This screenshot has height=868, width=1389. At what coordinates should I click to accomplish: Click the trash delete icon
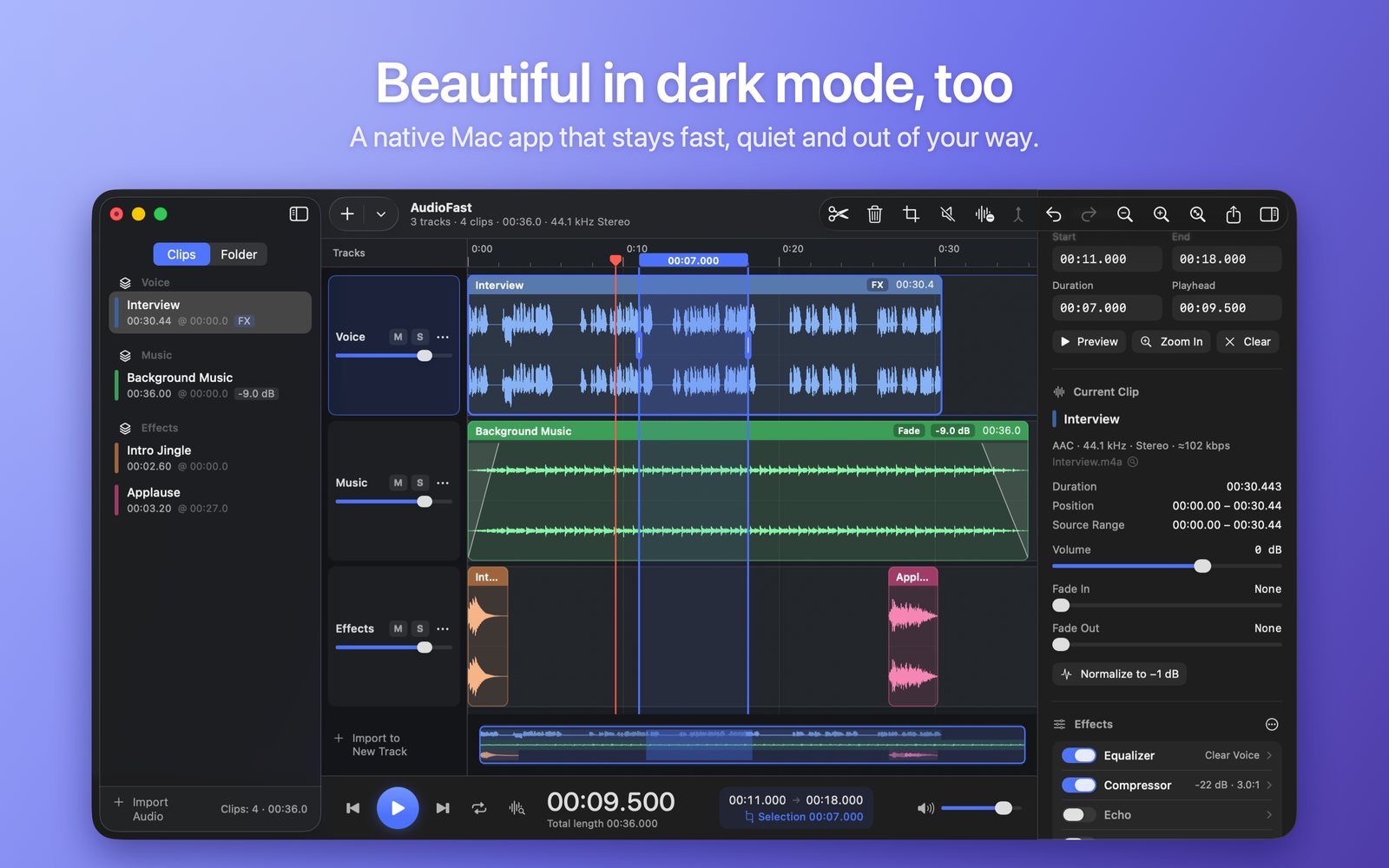874,214
